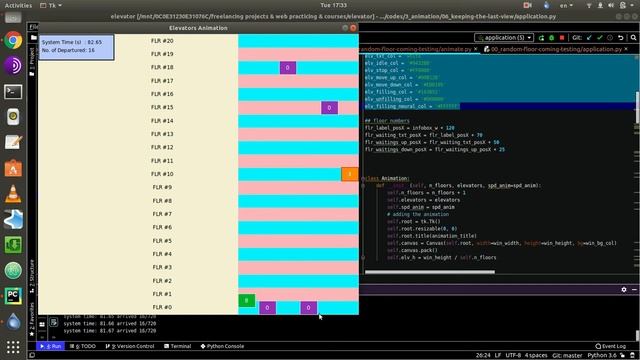
Task: Open the en keyboard language dropdown
Action: [566, 5]
